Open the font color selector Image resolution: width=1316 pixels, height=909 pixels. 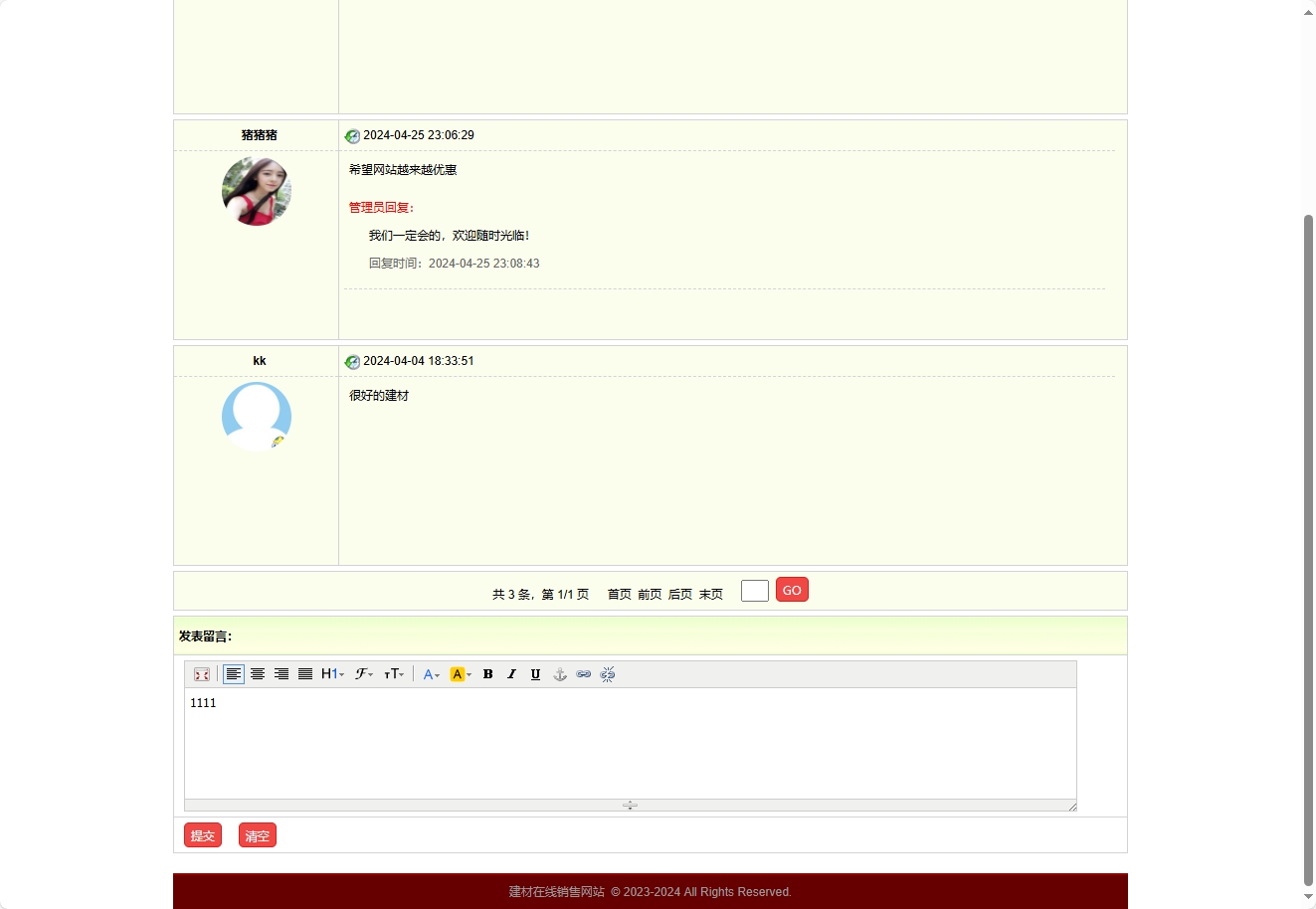click(429, 673)
